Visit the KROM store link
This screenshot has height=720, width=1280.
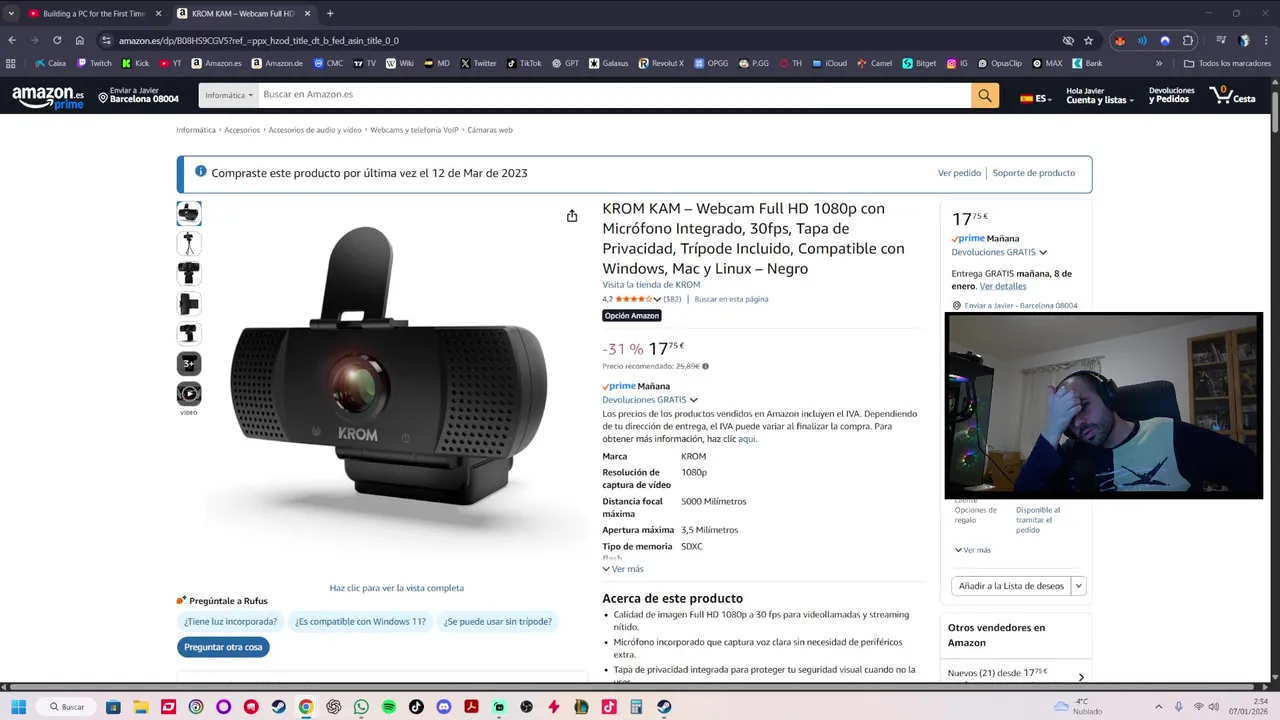pos(651,285)
